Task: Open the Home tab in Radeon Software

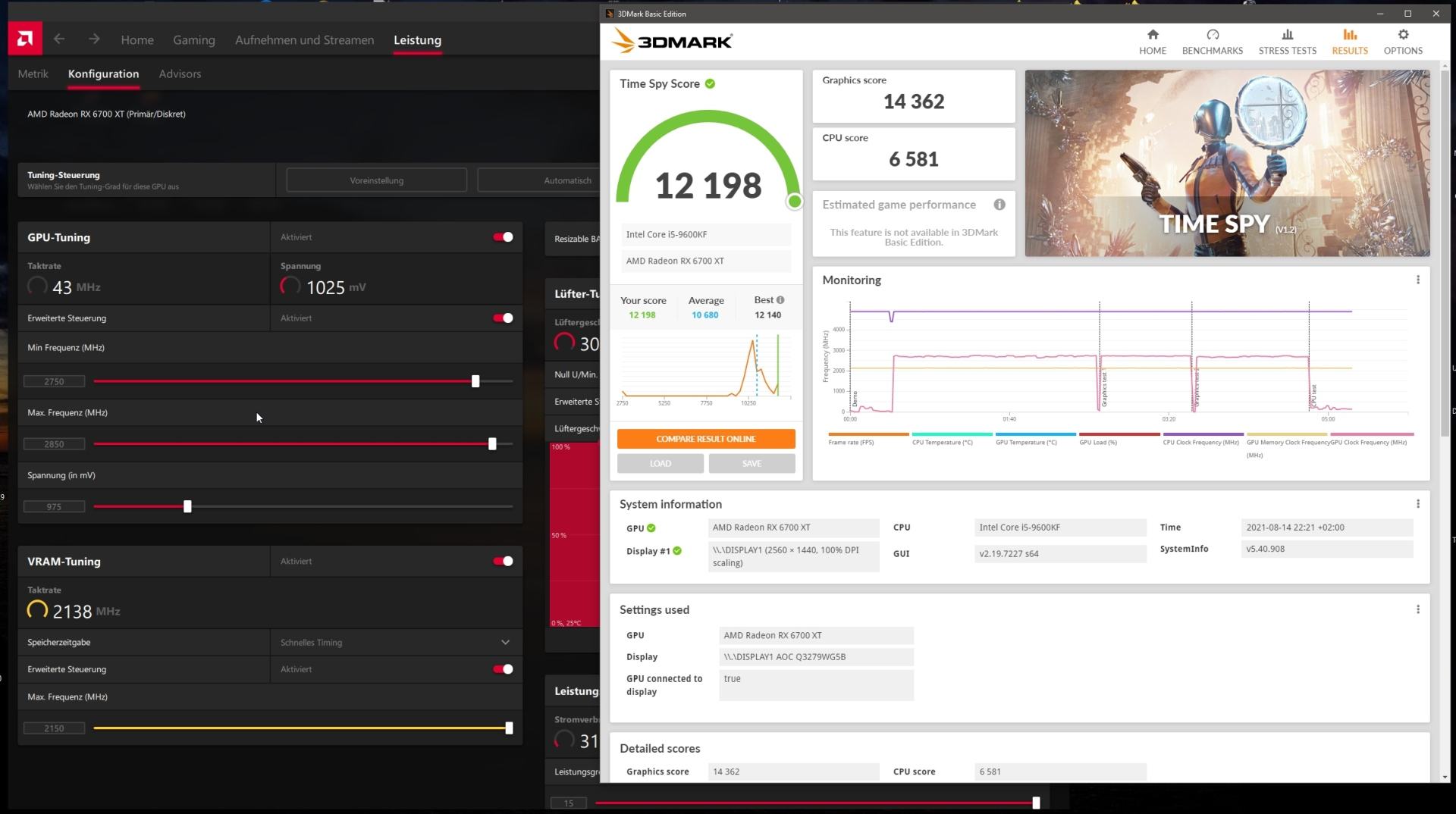Action: coord(137,40)
